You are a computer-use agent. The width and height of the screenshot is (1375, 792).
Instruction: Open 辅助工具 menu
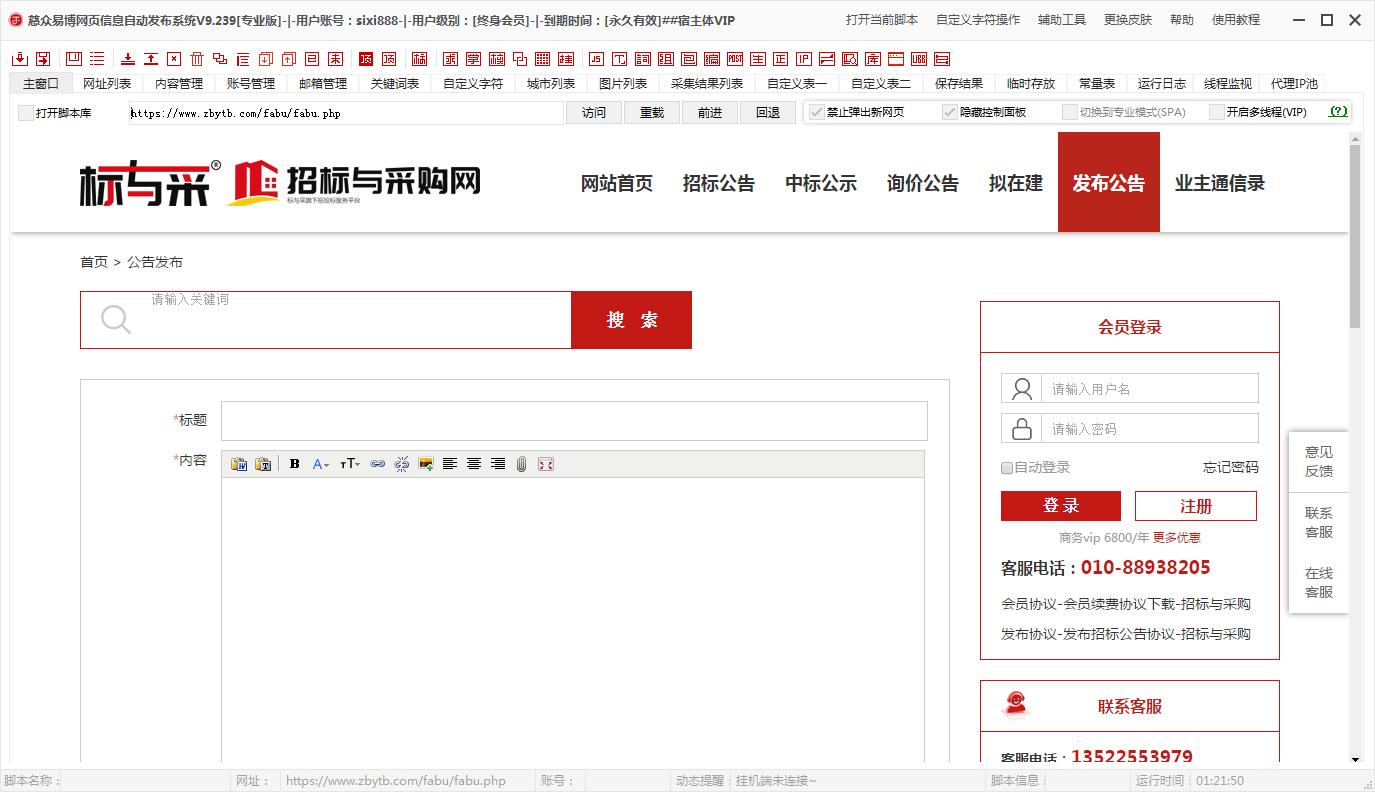point(1062,20)
